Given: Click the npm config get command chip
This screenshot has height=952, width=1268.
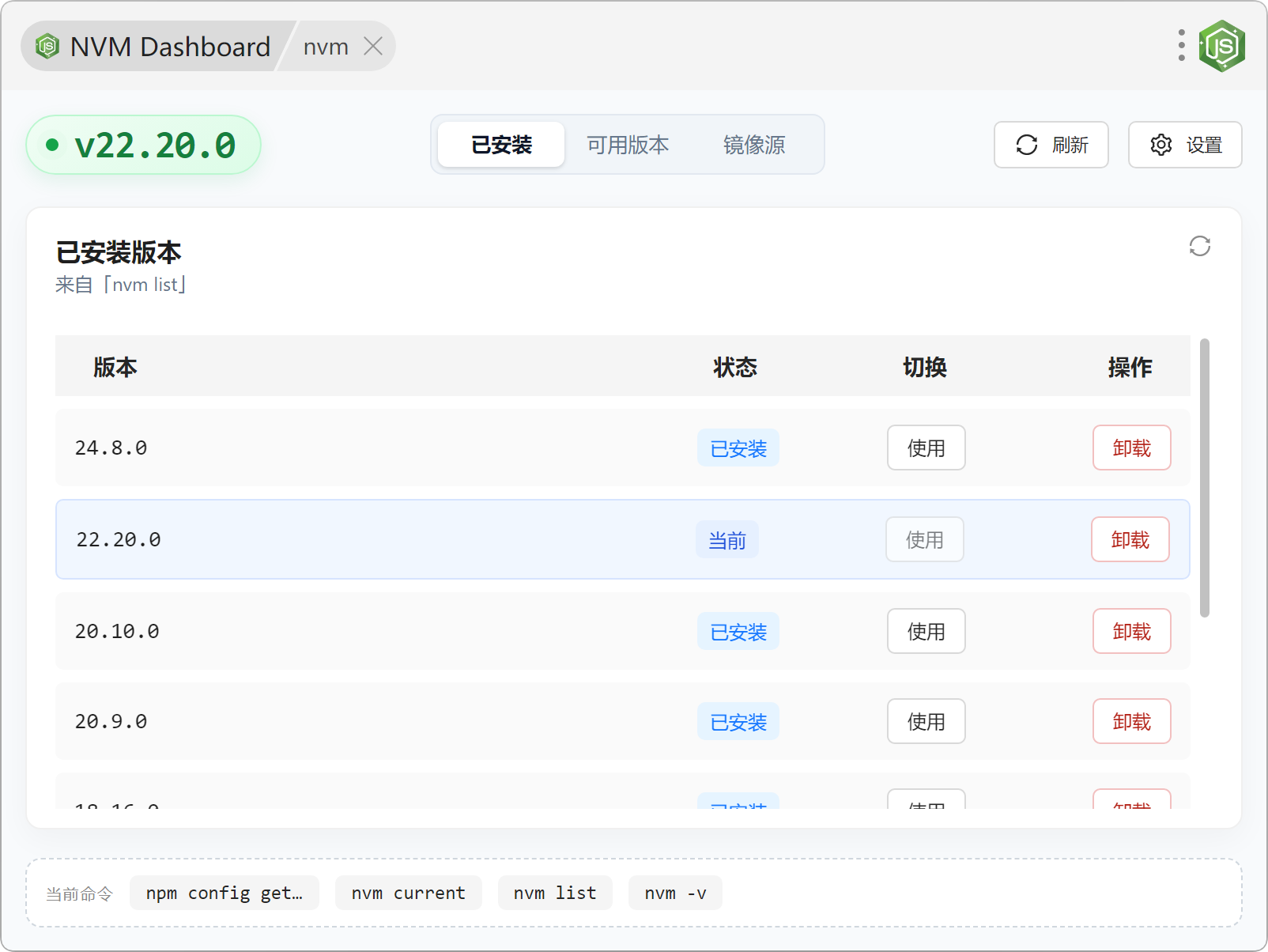Looking at the screenshot, I should coord(224,893).
